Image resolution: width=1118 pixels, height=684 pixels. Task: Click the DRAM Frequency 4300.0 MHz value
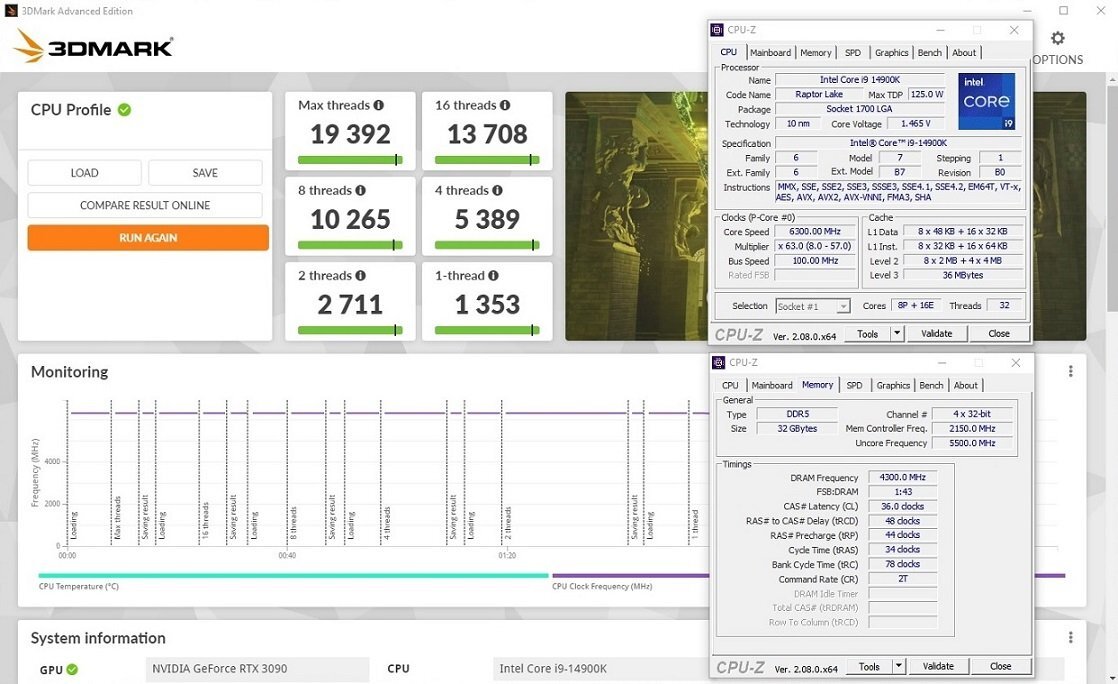tap(902, 477)
